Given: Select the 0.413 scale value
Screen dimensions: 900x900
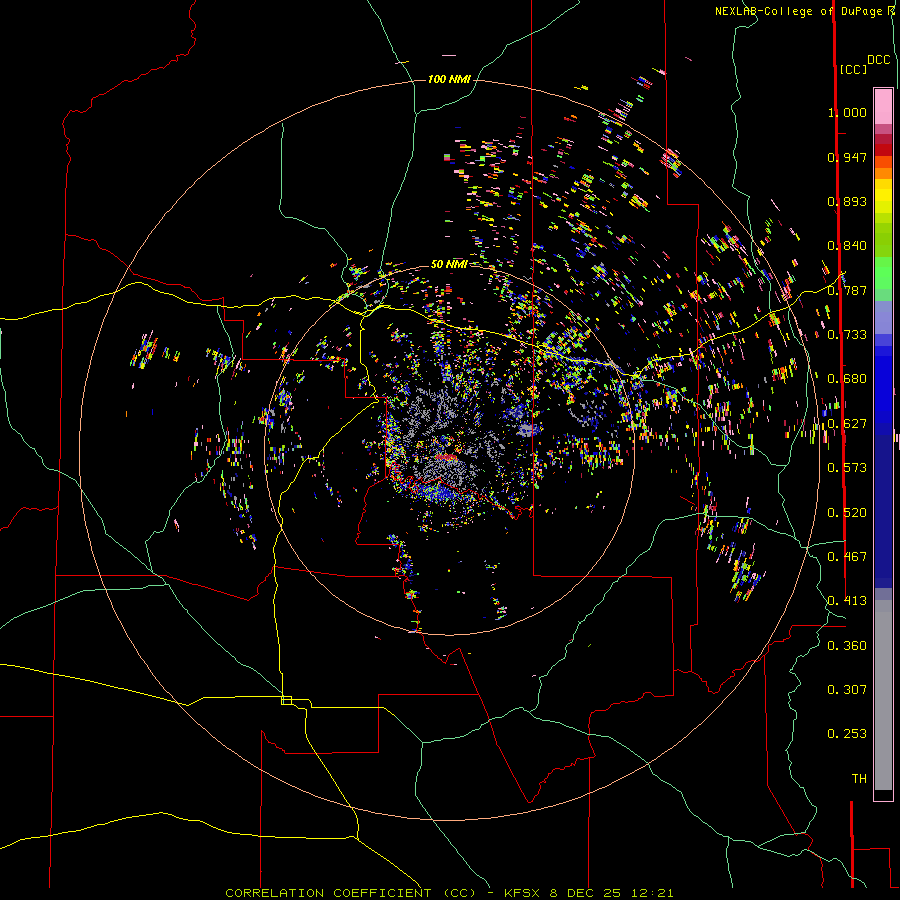Looking at the screenshot, I should pos(847,601).
